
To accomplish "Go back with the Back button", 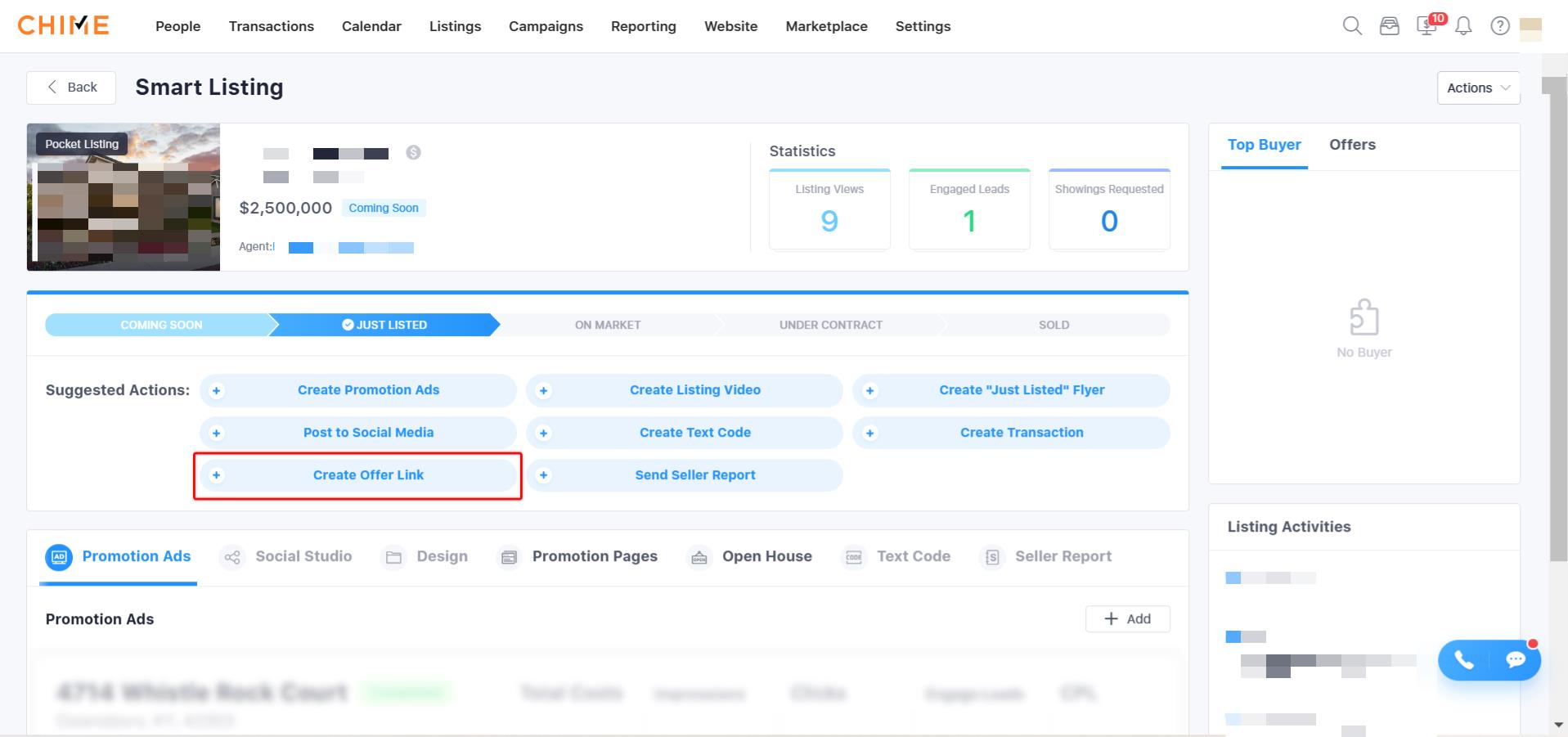I will 71,88.
